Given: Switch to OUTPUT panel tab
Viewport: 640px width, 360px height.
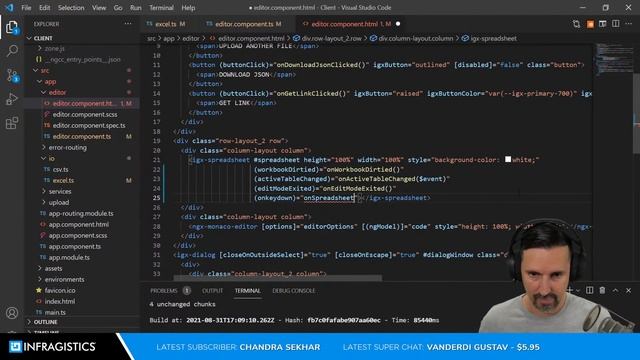Looking at the screenshot, I should [212, 291].
